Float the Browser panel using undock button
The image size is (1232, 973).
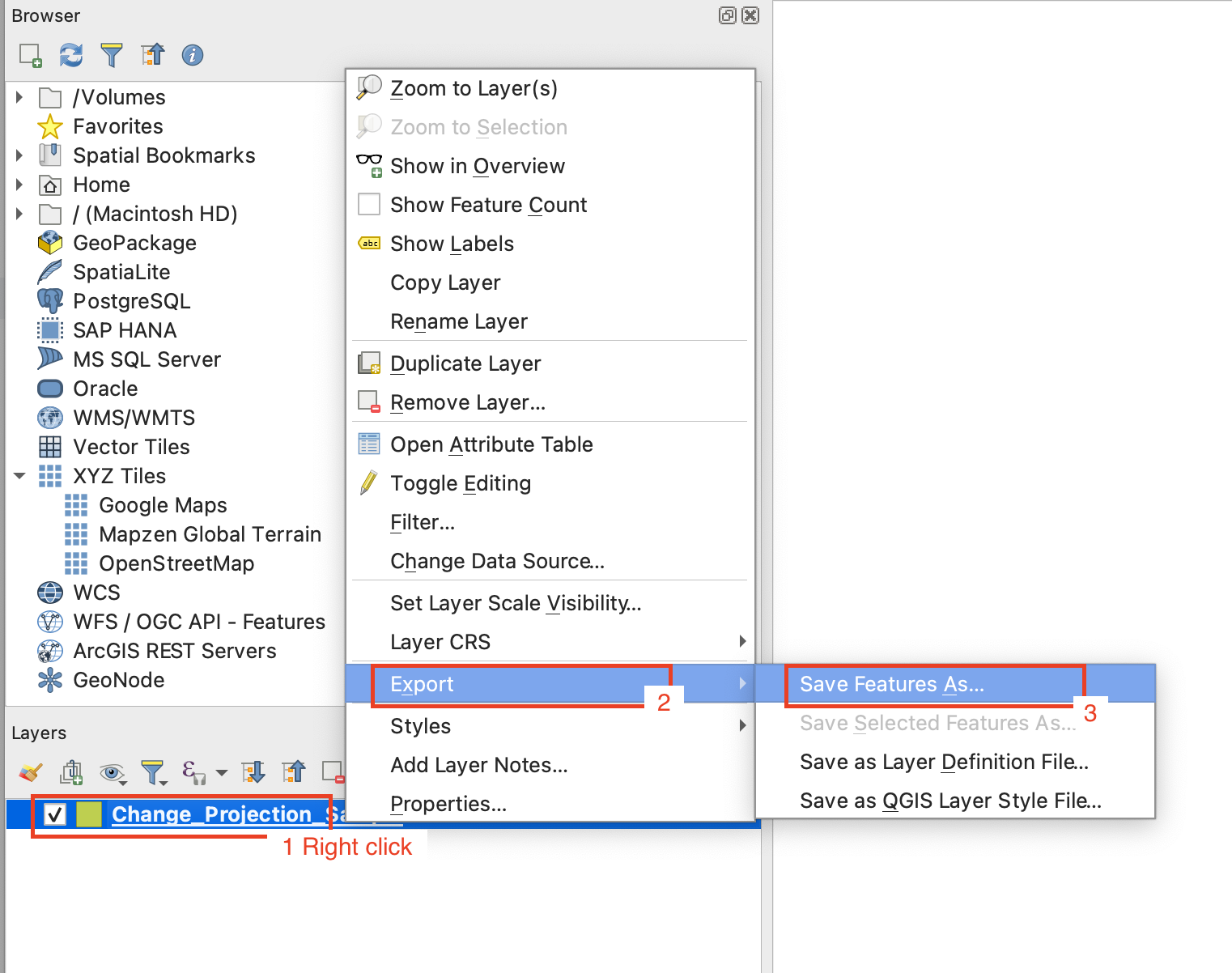coord(727,15)
